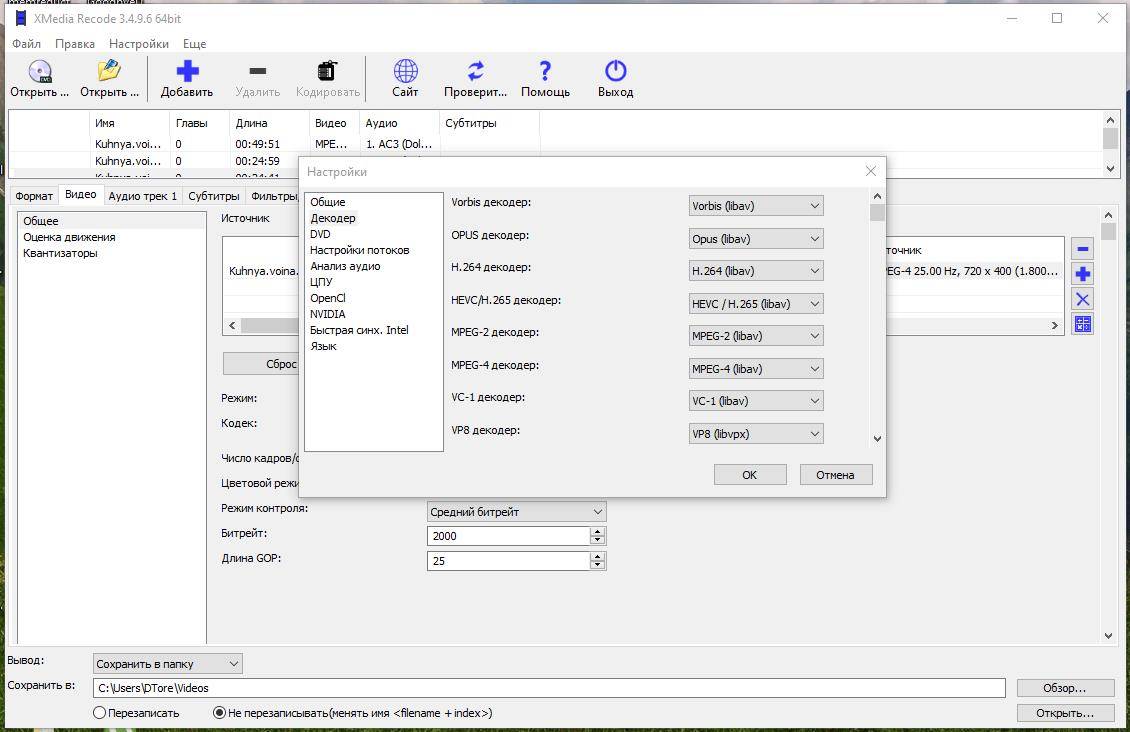Open the MPEG-2 декодер dropdown
This screenshot has width=1130, height=732.
pyautogui.click(x=756, y=336)
